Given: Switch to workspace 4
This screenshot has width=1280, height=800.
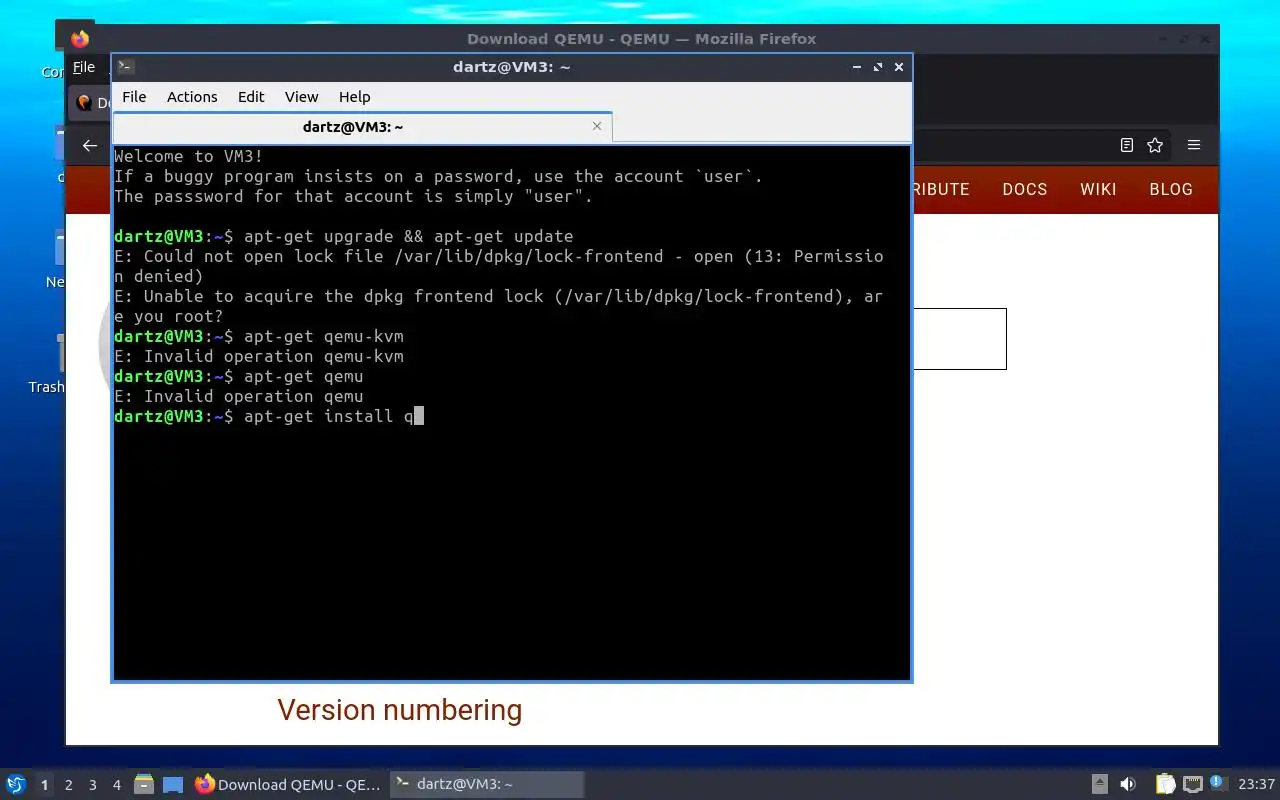Looking at the screenshot, I should point(117,785).
